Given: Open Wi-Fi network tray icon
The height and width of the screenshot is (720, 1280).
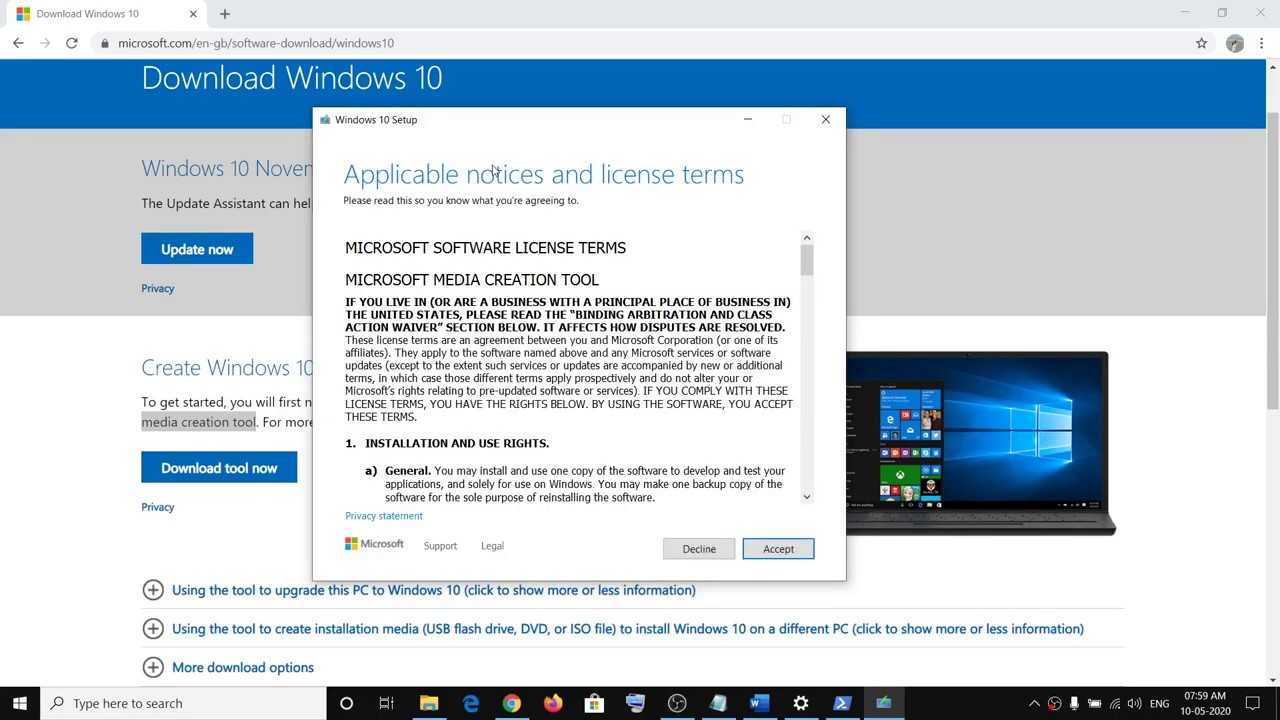Looking at the screenshot, I should click(1115, 703).
